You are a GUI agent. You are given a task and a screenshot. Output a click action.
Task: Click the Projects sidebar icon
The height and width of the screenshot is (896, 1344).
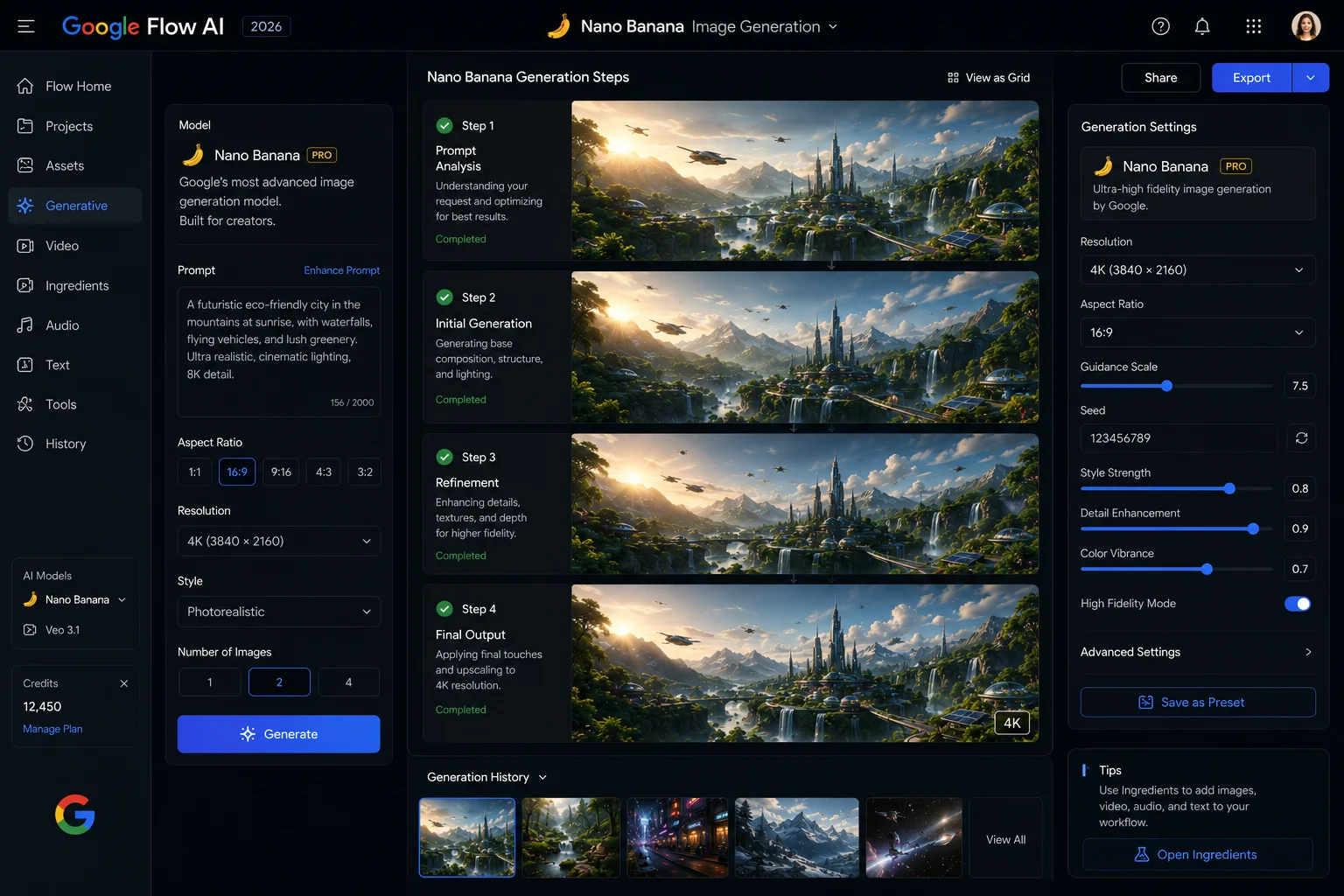[x=25, y=126]
